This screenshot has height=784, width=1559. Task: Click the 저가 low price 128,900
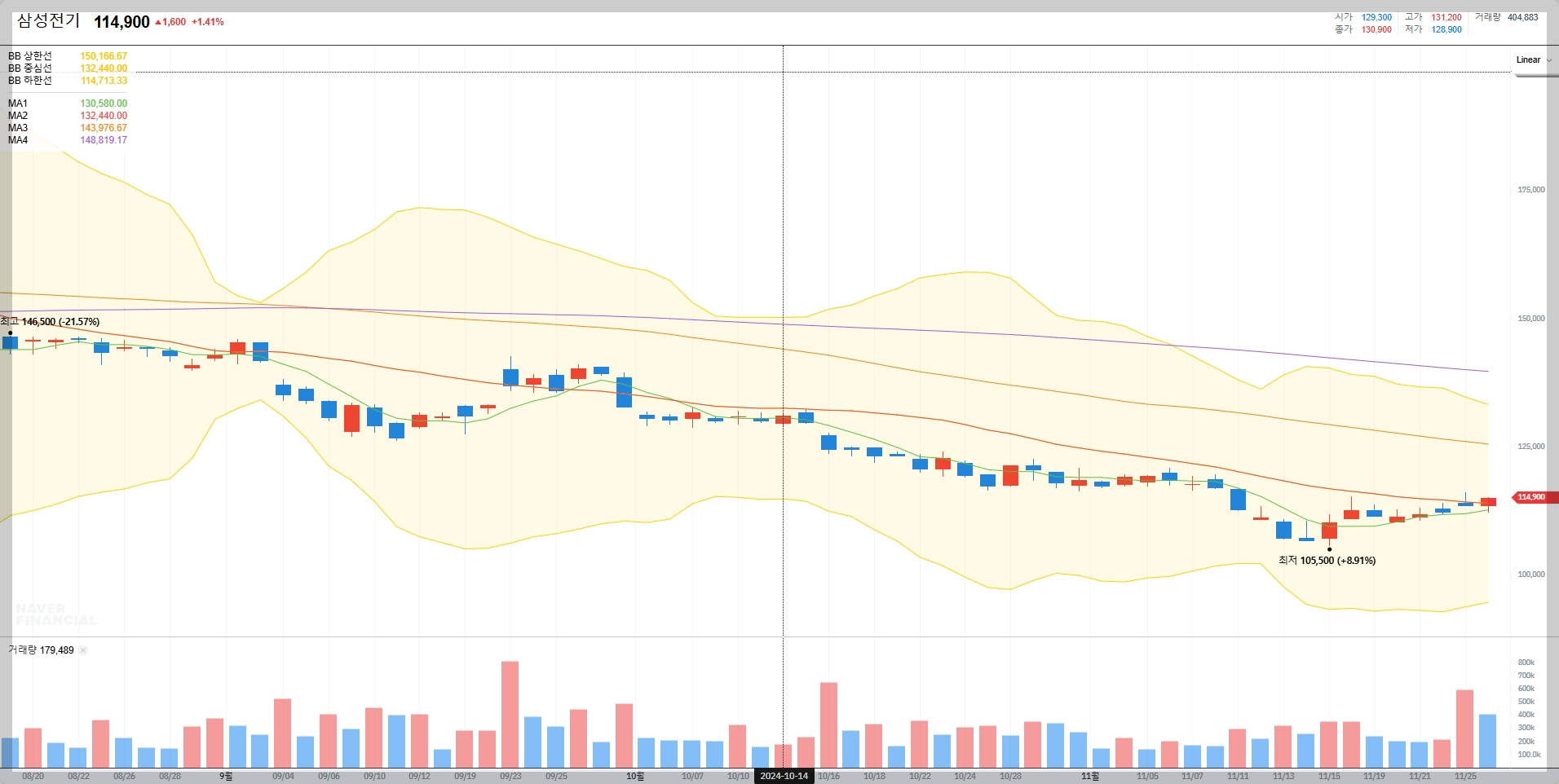(x=1446, y=29)
